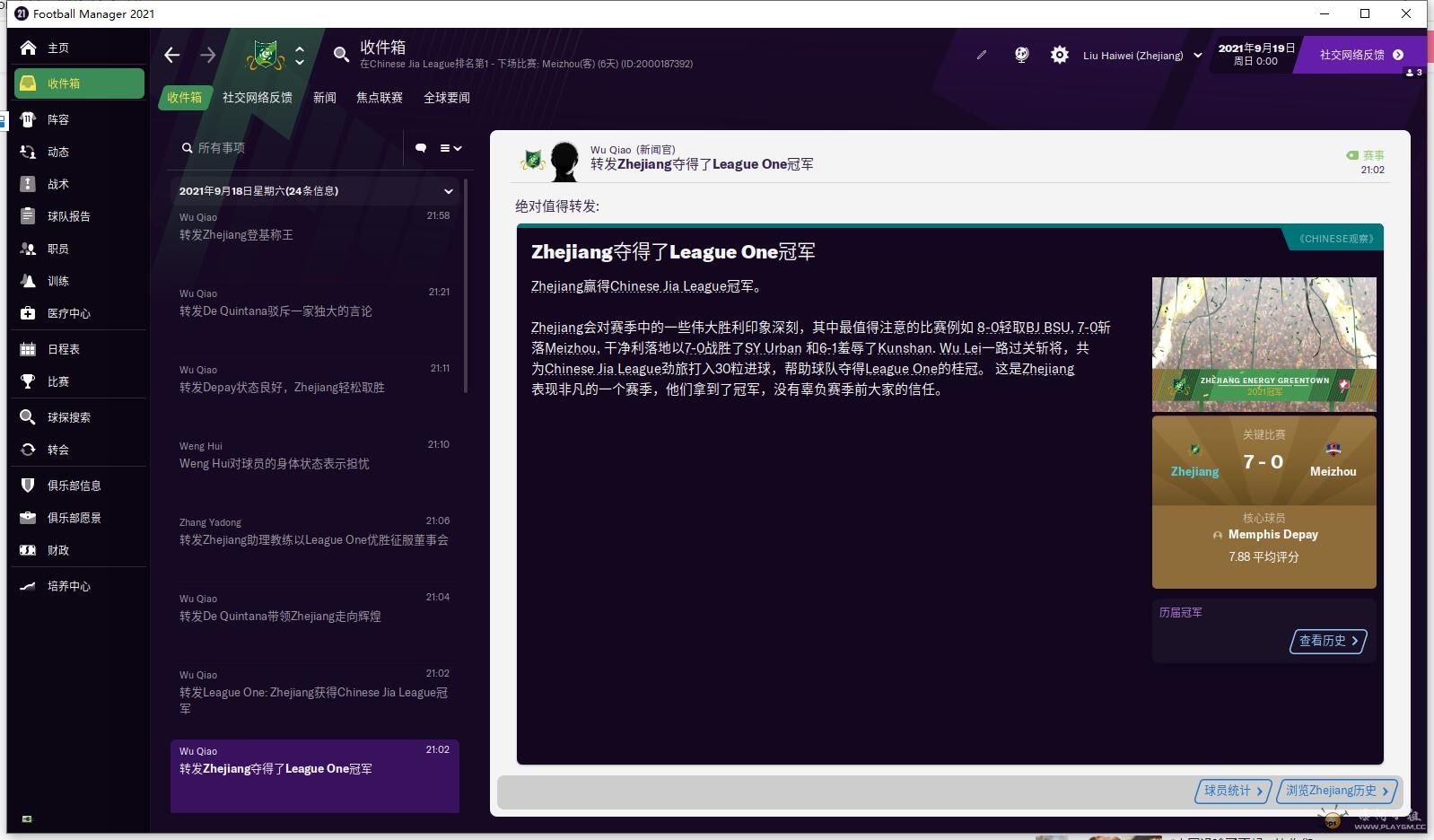
Task: Click the pencil edit icon
Action: (982, 55)
